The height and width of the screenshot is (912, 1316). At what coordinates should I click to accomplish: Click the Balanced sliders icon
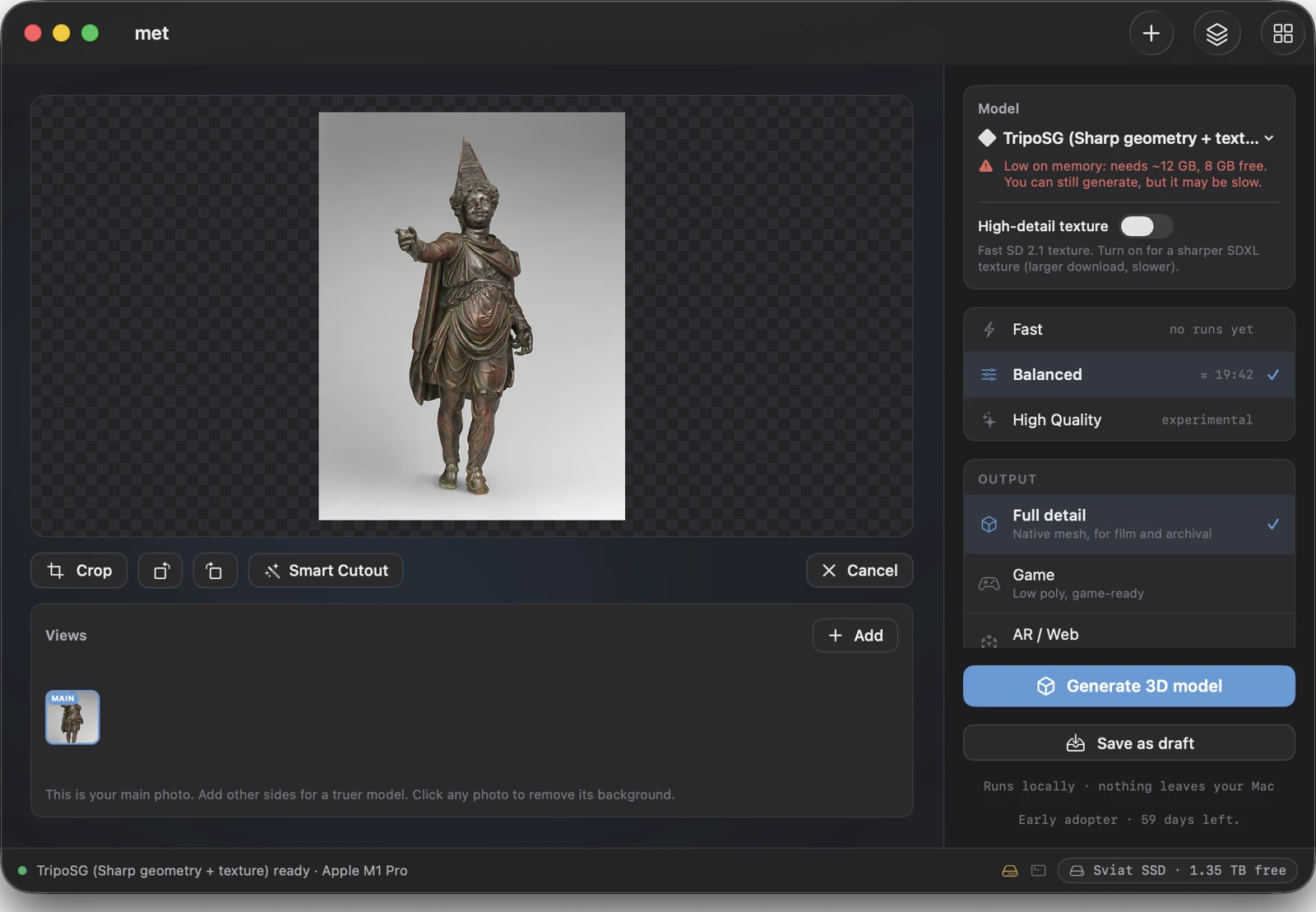coord(989,375)
